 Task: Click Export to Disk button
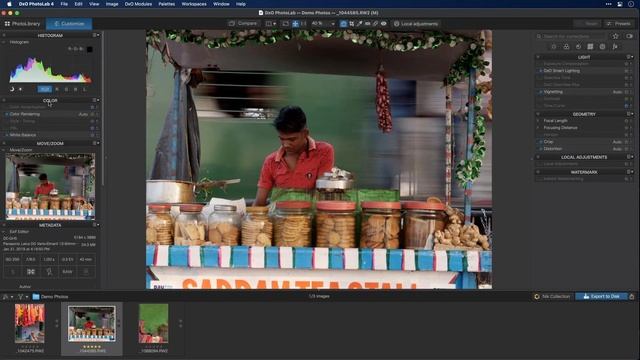(x=601, y=297)
